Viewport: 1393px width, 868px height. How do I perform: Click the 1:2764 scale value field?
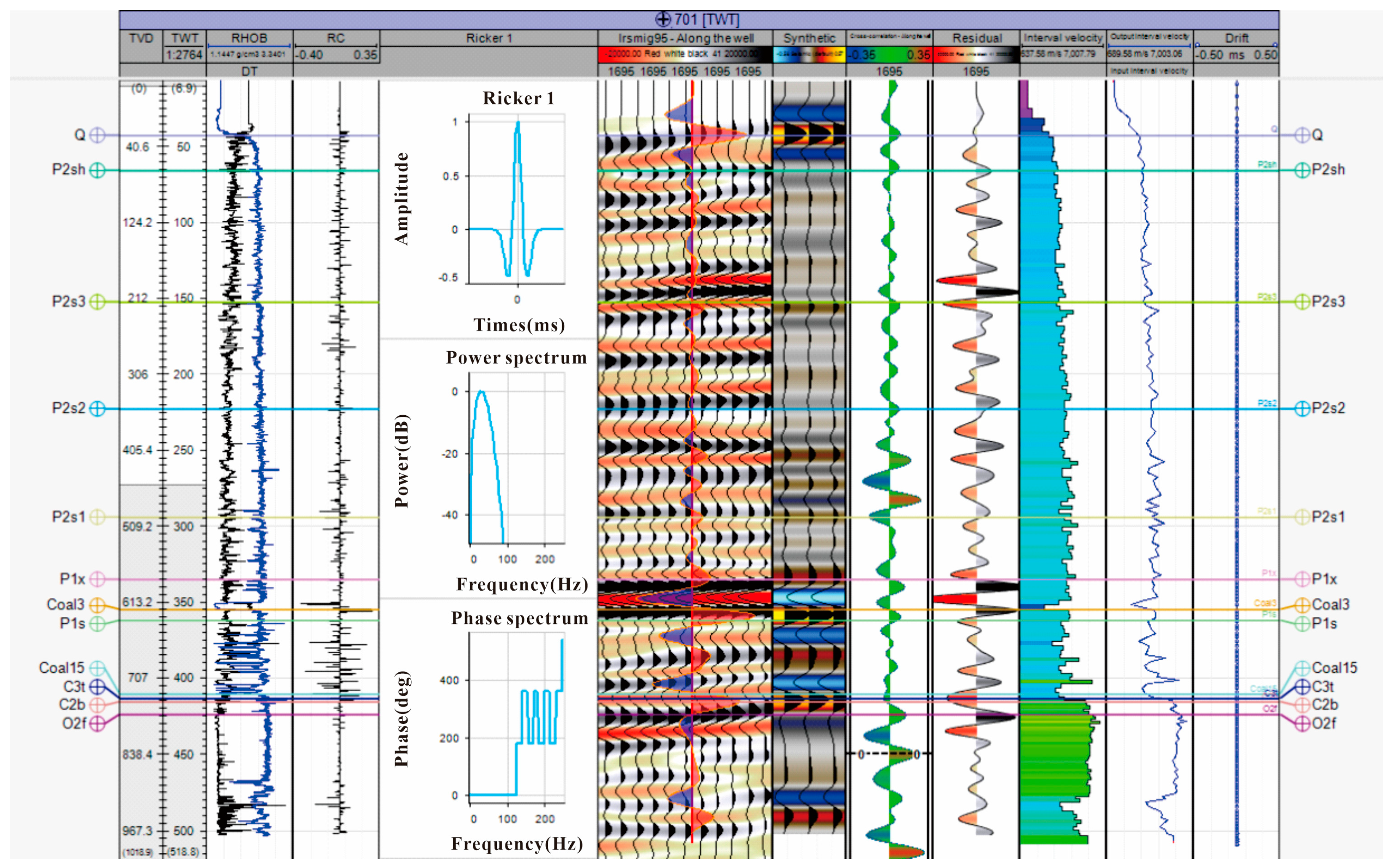click(x=184, y=54)
